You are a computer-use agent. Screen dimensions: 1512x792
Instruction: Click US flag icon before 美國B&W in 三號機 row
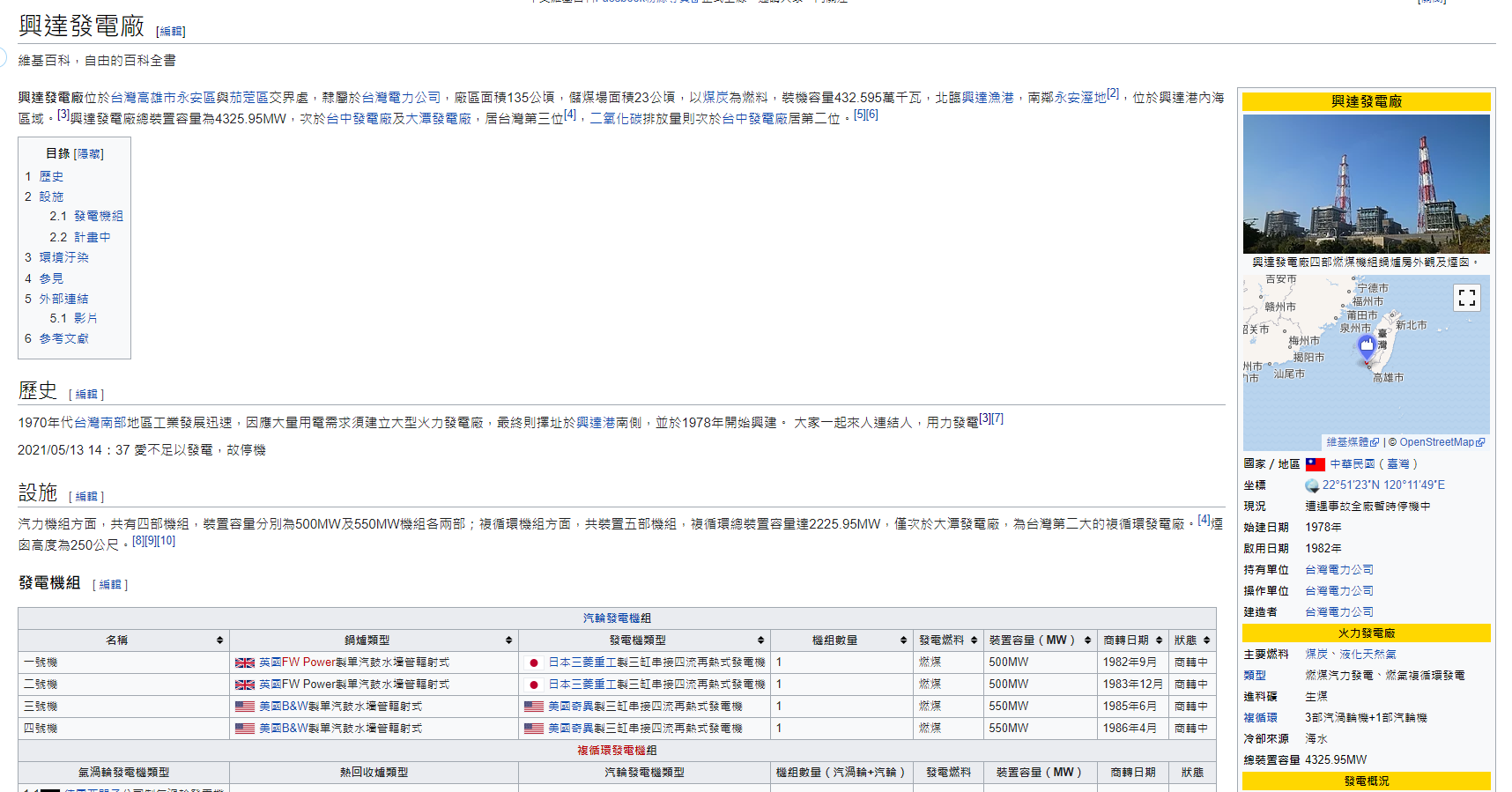point(245,707)
